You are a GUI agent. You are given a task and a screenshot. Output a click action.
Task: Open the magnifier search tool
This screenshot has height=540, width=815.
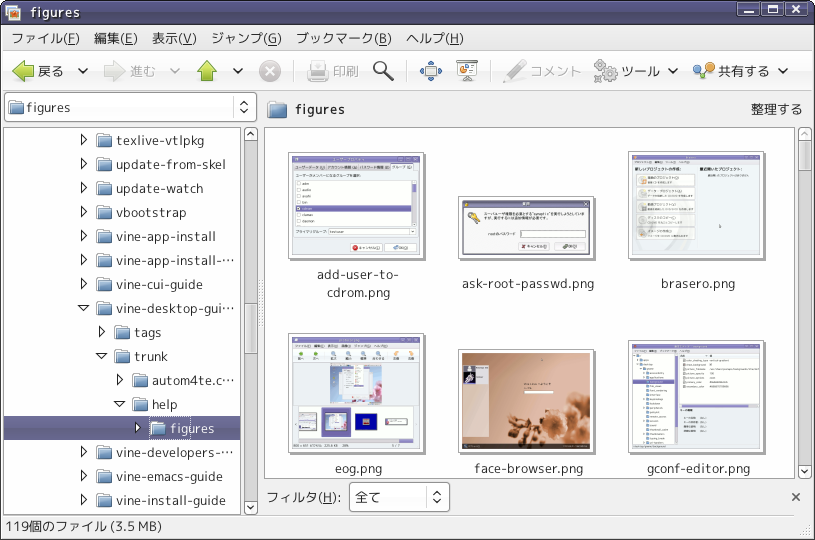(383, 71)
